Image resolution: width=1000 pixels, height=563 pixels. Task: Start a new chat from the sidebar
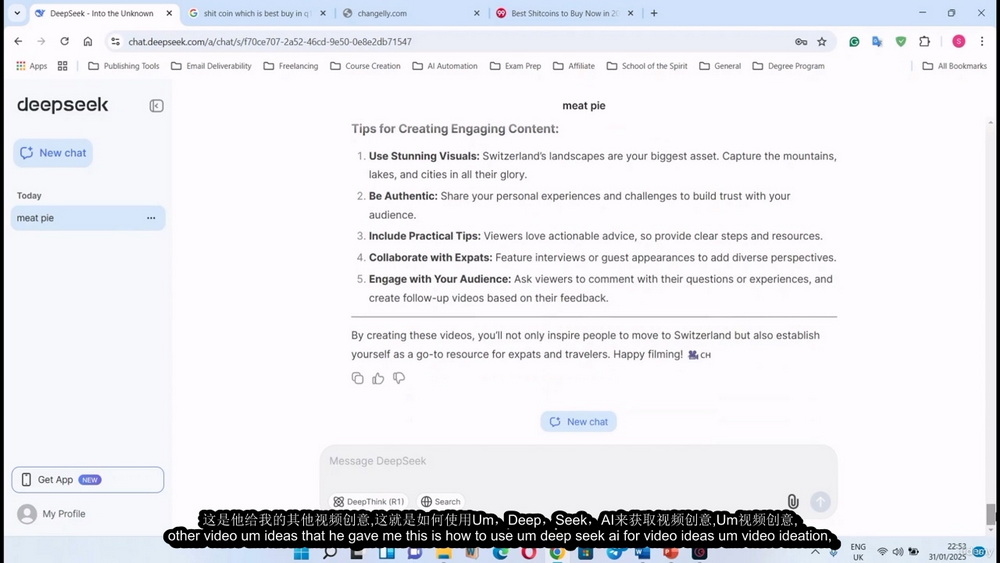53,153
